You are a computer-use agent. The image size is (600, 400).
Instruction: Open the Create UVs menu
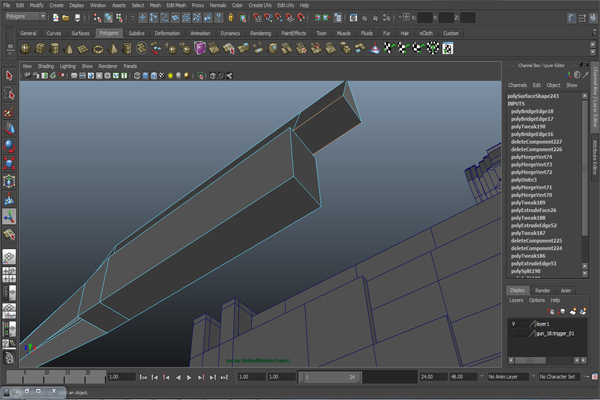tap(260, 5)
